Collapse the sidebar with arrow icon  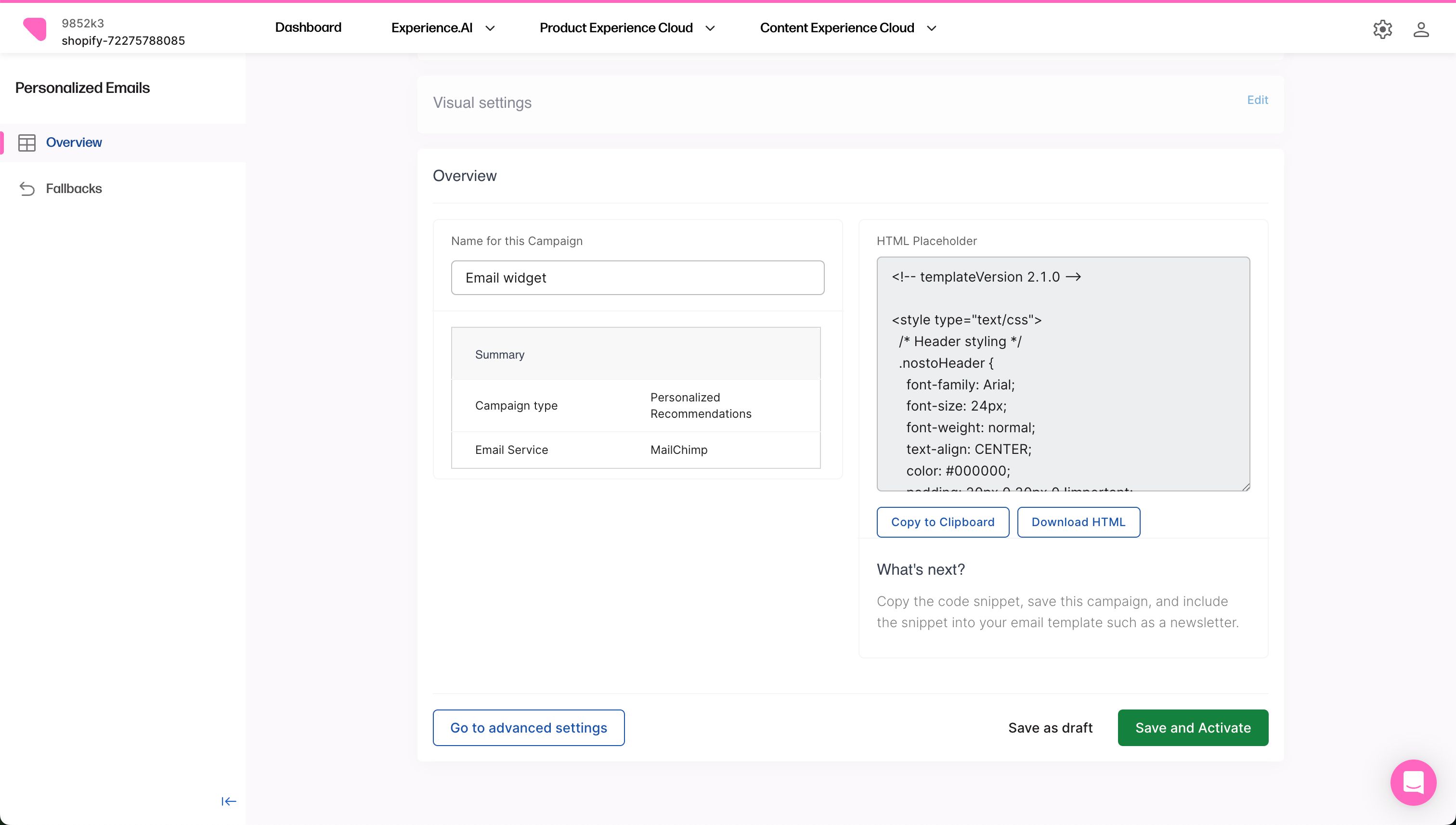[228, 801]
